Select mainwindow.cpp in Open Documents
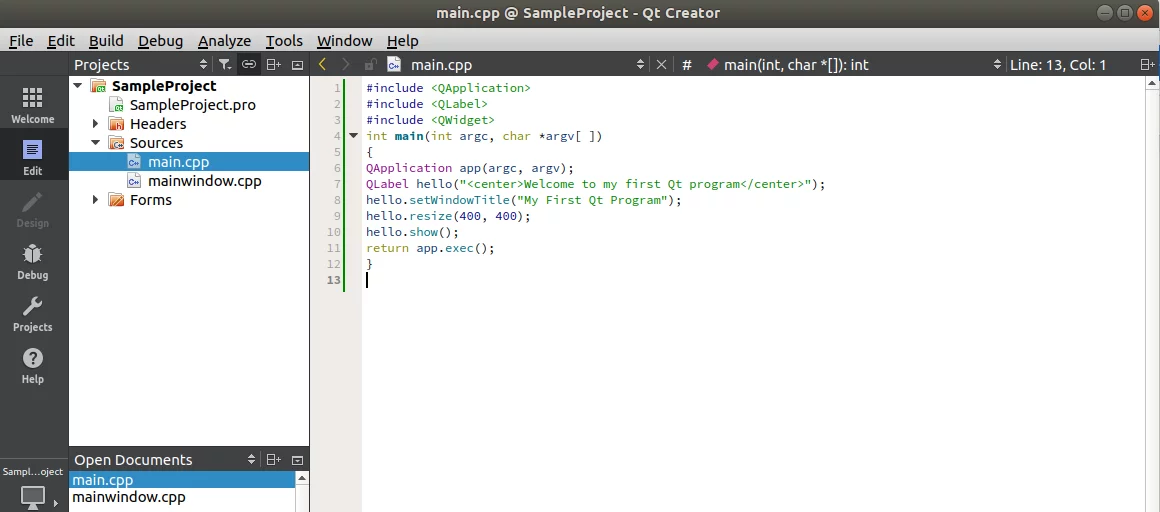The width and height of the screenshot is (1160, 512). click(x=129, y=497)
